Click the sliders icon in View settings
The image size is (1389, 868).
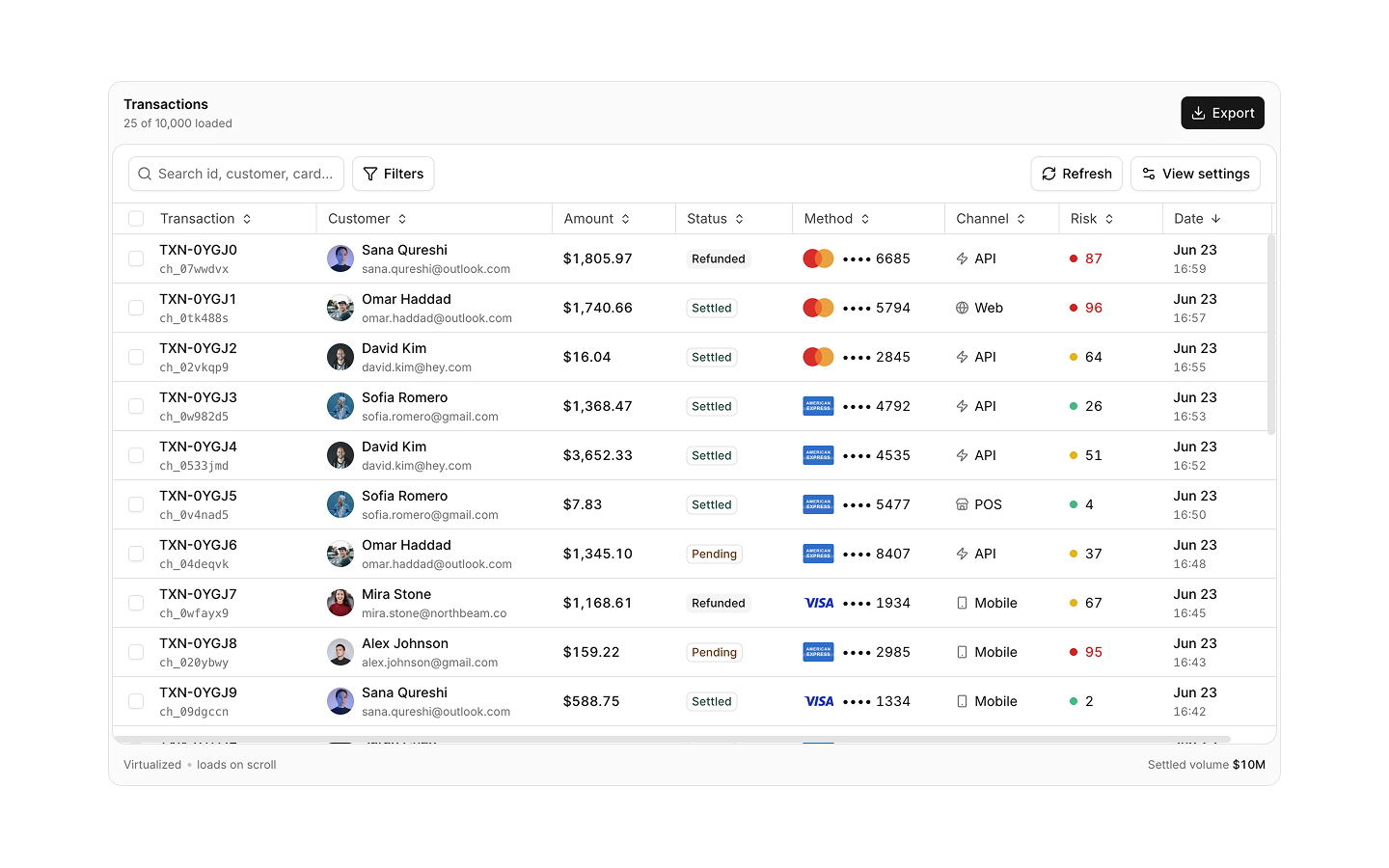1149,174
